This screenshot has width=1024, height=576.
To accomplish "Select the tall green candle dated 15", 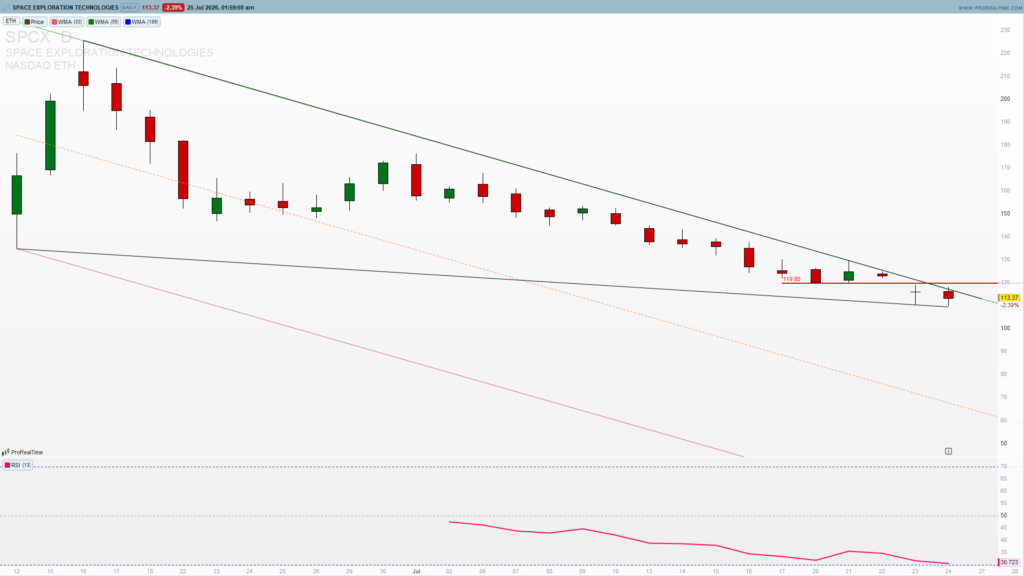I will point(50,135).
